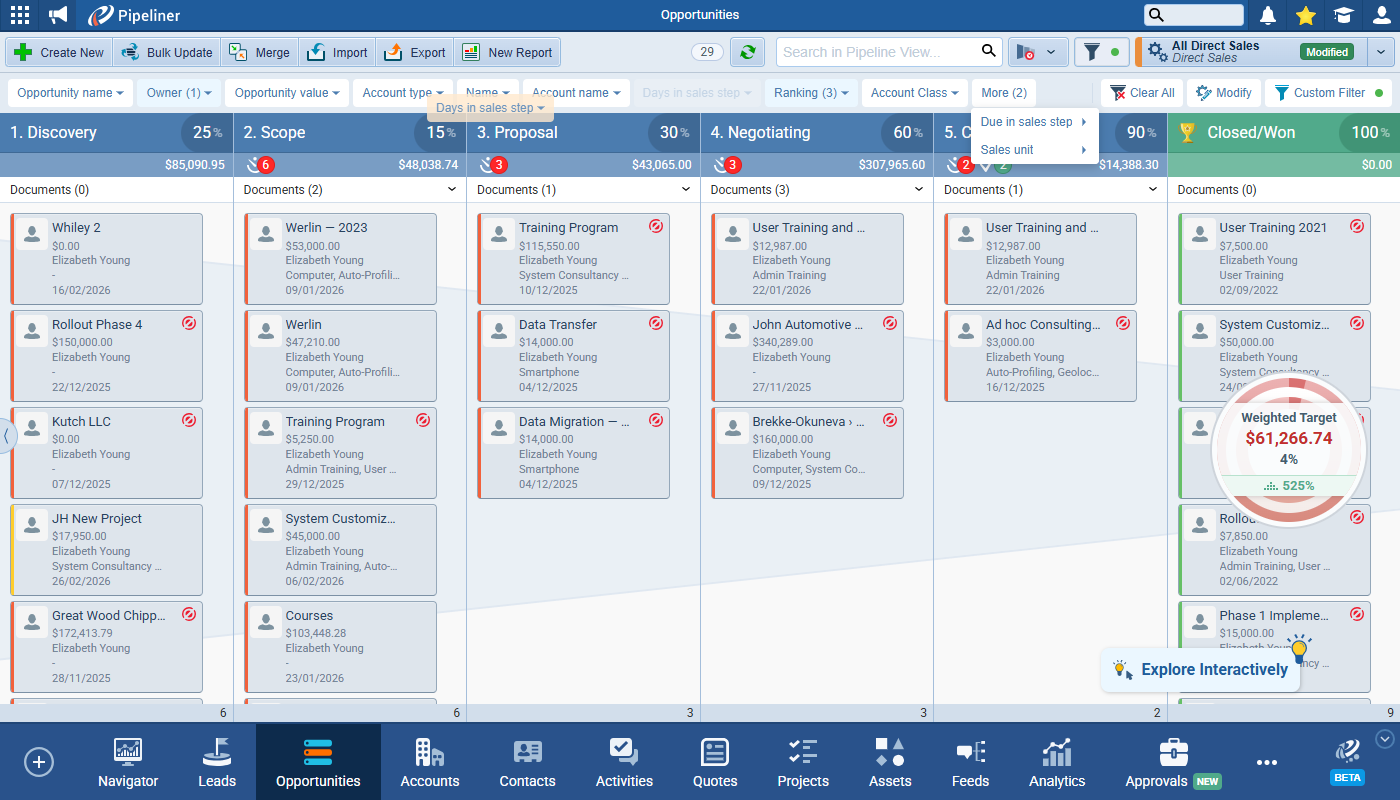Click the megaphone announcements icon
The height and width of the screenshot is (800, 1400).
point(59,15)
